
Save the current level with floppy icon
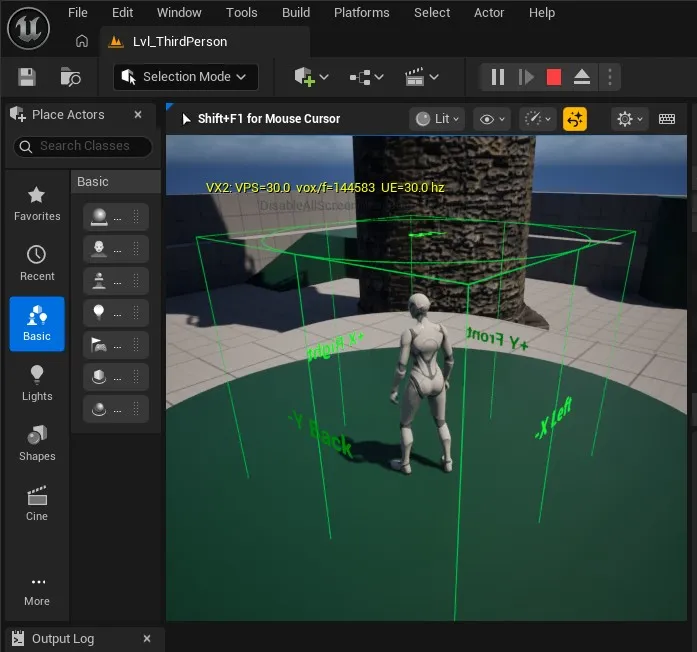[x=27, y=77]
